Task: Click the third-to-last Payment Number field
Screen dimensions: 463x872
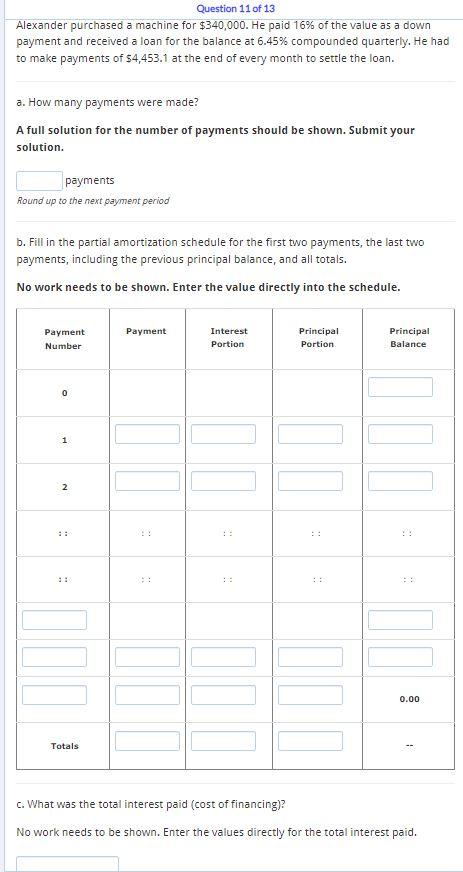Action: 54,620
